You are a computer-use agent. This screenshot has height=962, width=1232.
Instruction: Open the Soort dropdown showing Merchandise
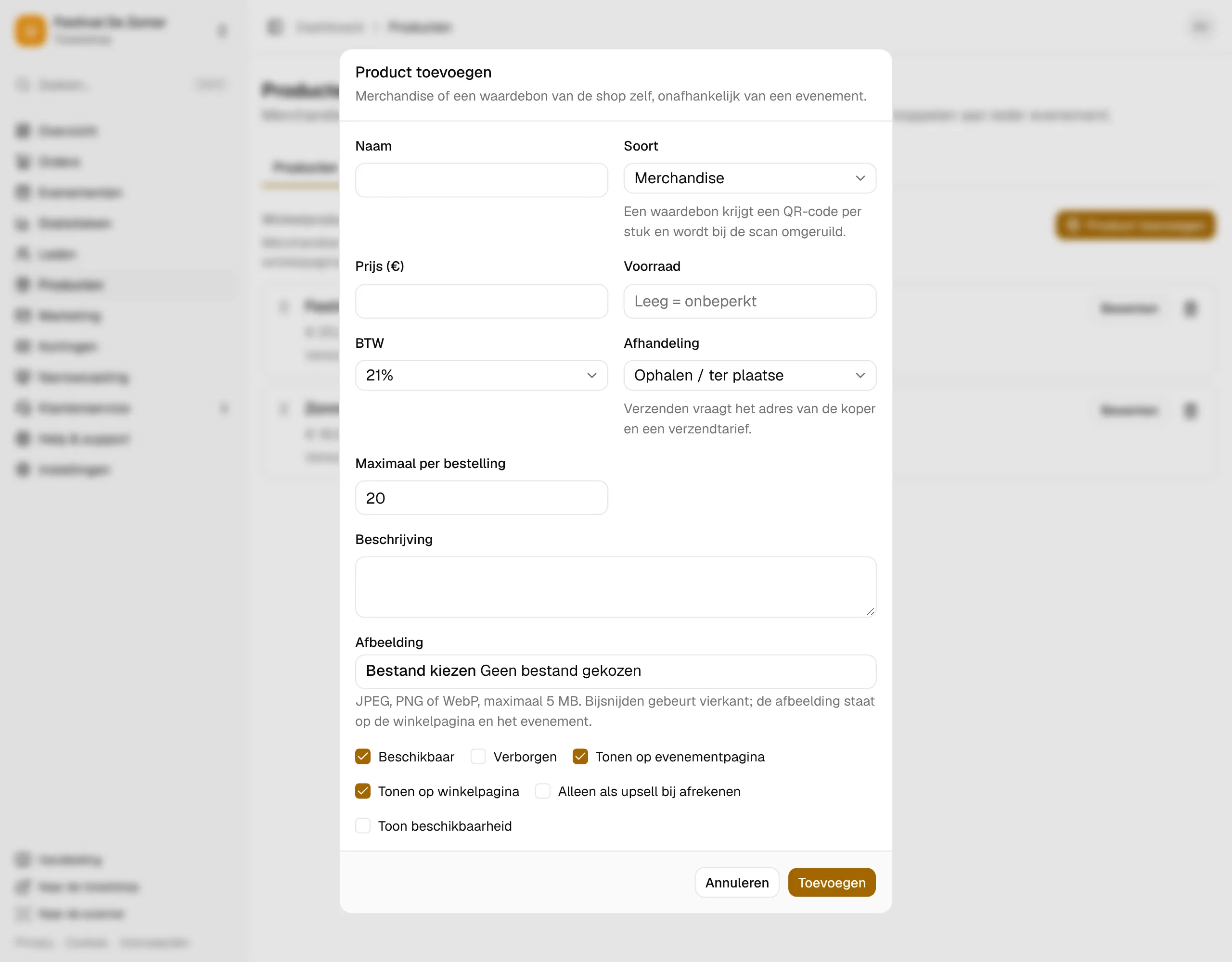[x=750, y=178]
